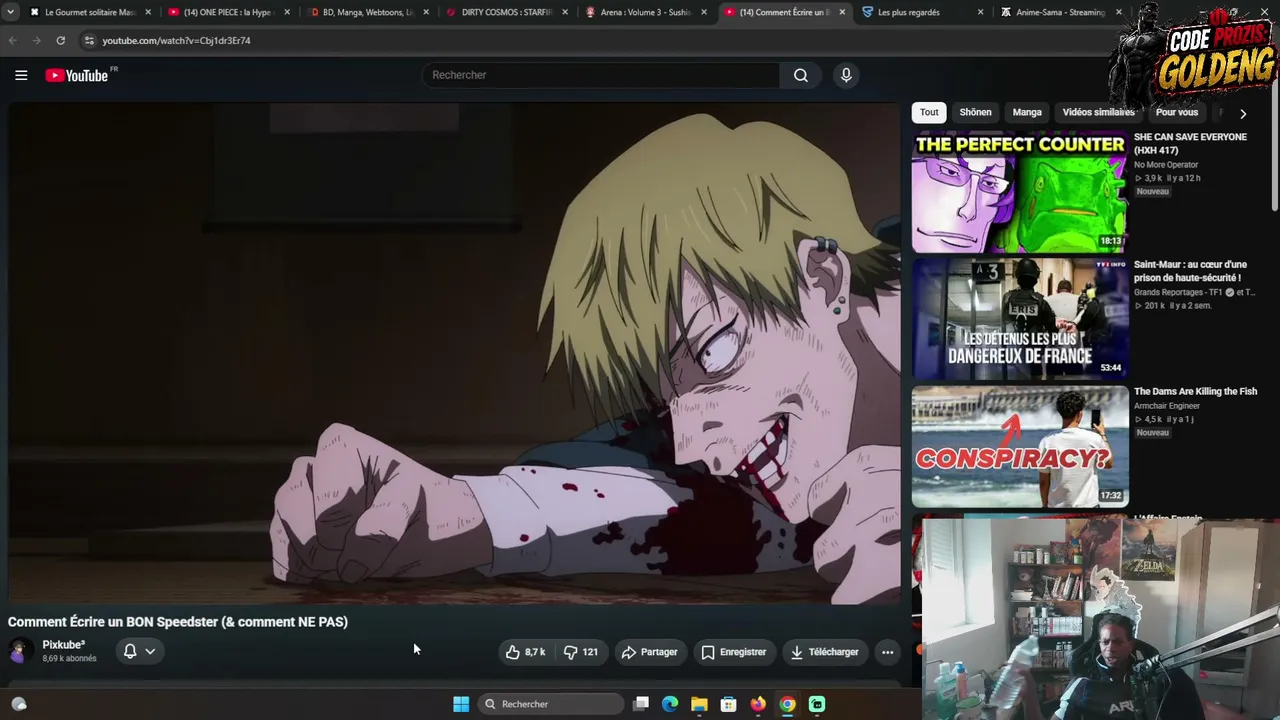Go back in browser history
This screenshot has height=720, width=1280.
(x=13, y=41)
